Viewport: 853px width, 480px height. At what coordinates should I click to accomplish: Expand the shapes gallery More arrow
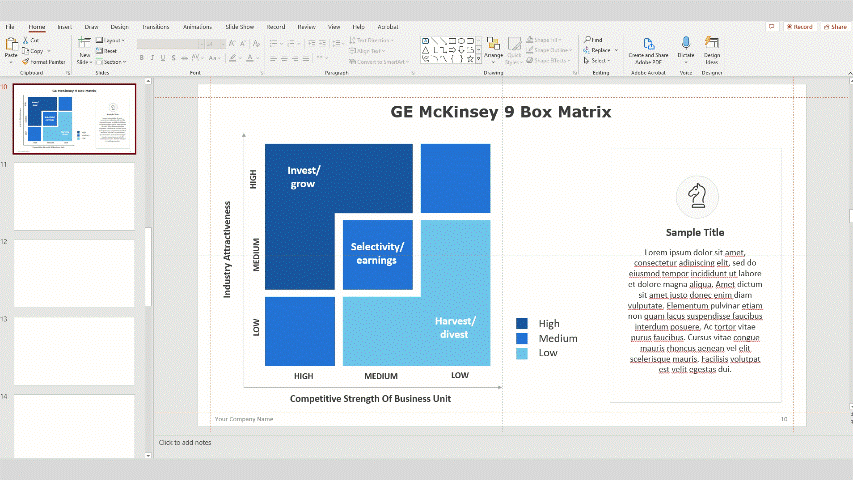point(478,58)
